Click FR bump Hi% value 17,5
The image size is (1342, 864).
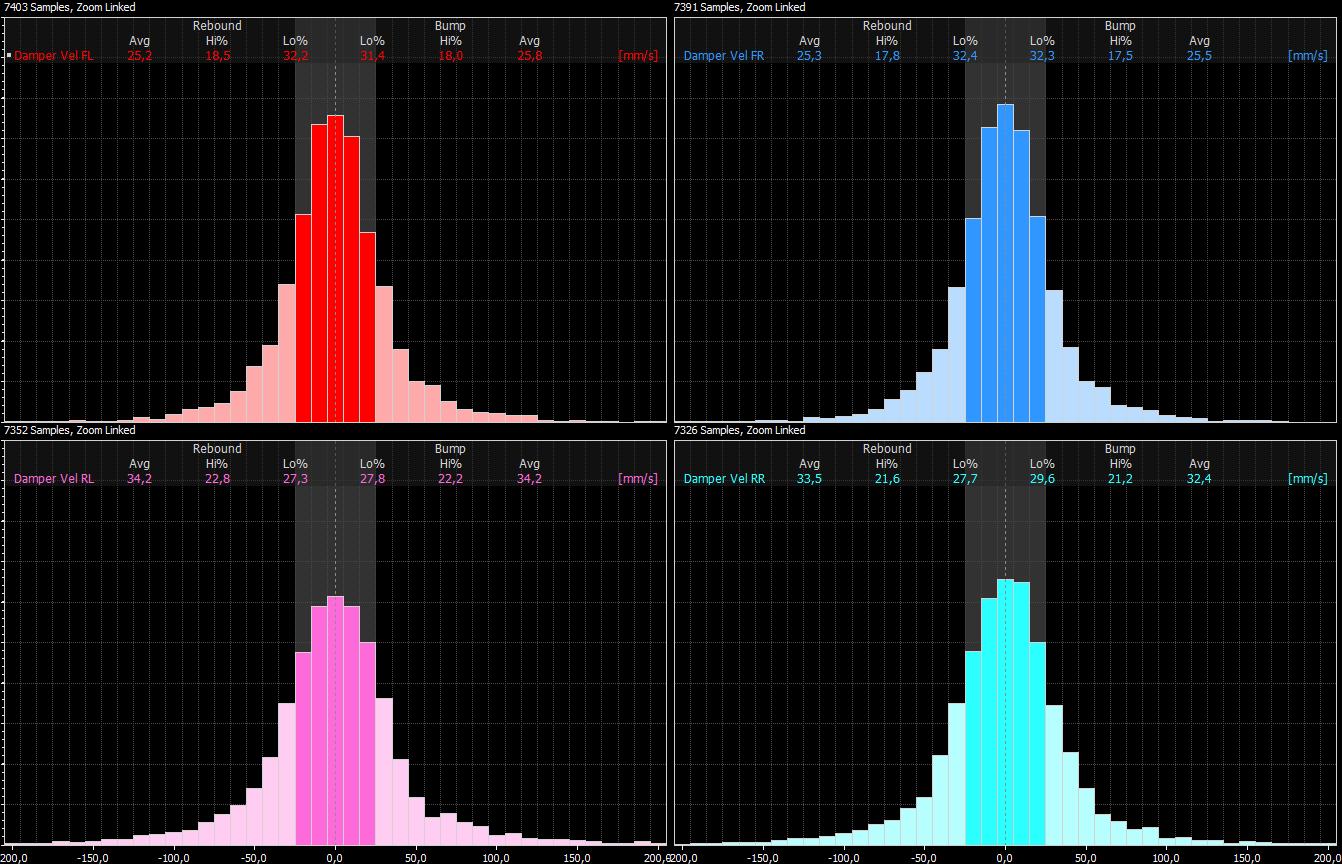[1121, 56]
